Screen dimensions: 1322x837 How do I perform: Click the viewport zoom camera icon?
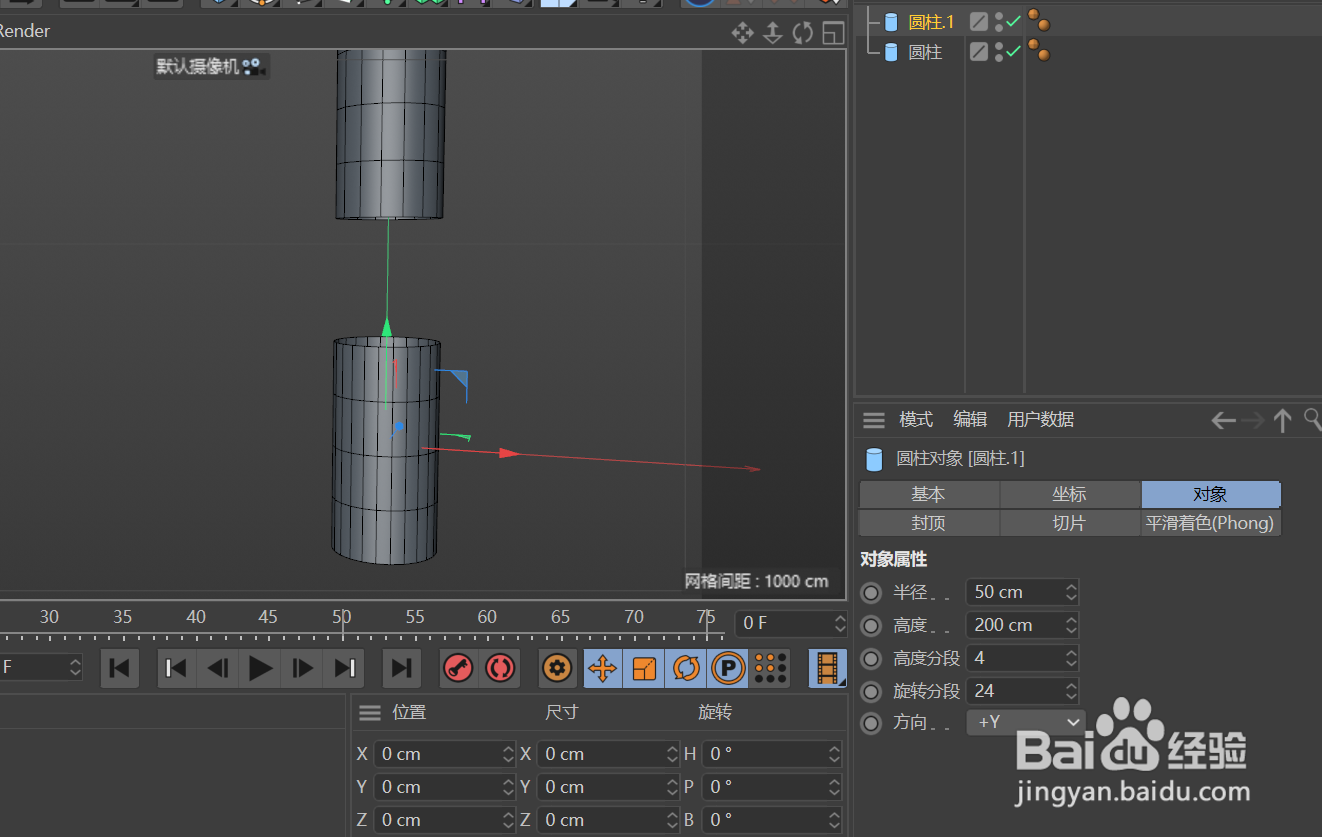click(x=772, y=33)
